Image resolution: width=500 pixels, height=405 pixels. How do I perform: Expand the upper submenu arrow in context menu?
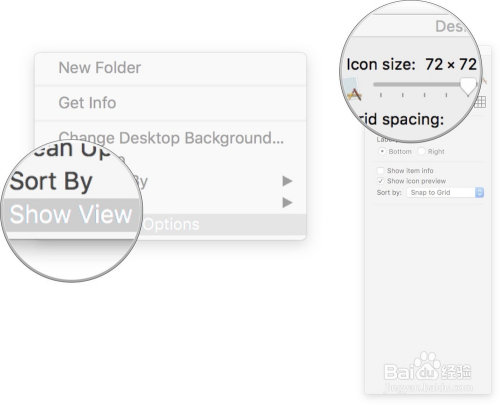tap(287, 181)
